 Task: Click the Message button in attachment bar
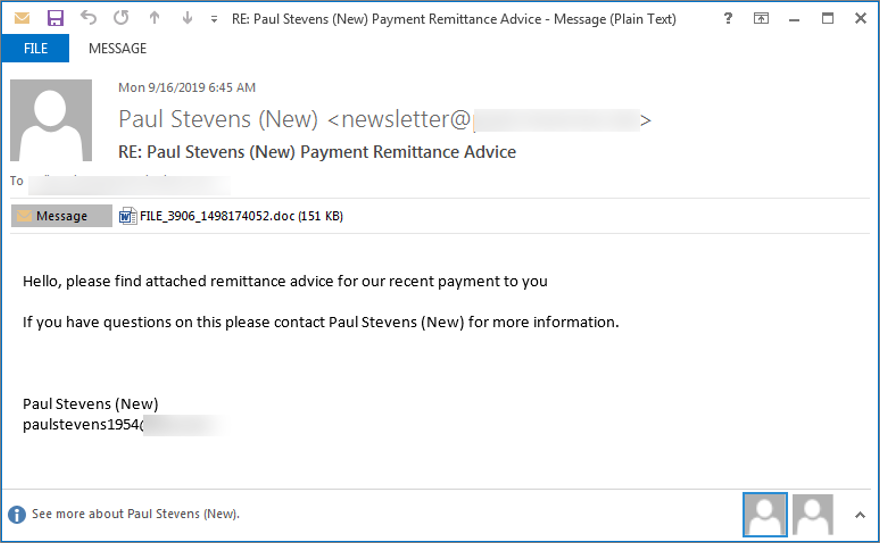click(62, 216)
